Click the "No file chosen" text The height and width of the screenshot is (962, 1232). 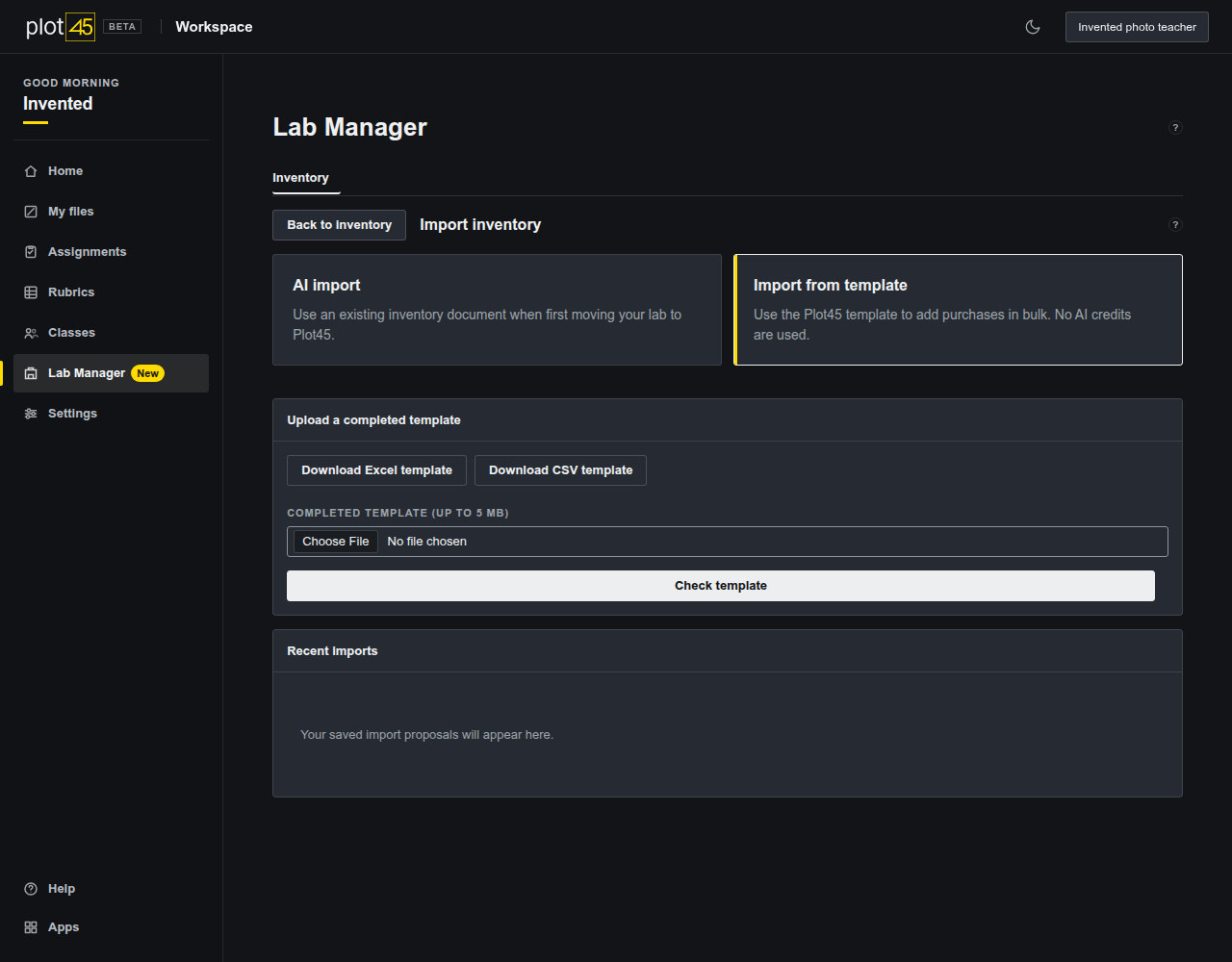426,542
